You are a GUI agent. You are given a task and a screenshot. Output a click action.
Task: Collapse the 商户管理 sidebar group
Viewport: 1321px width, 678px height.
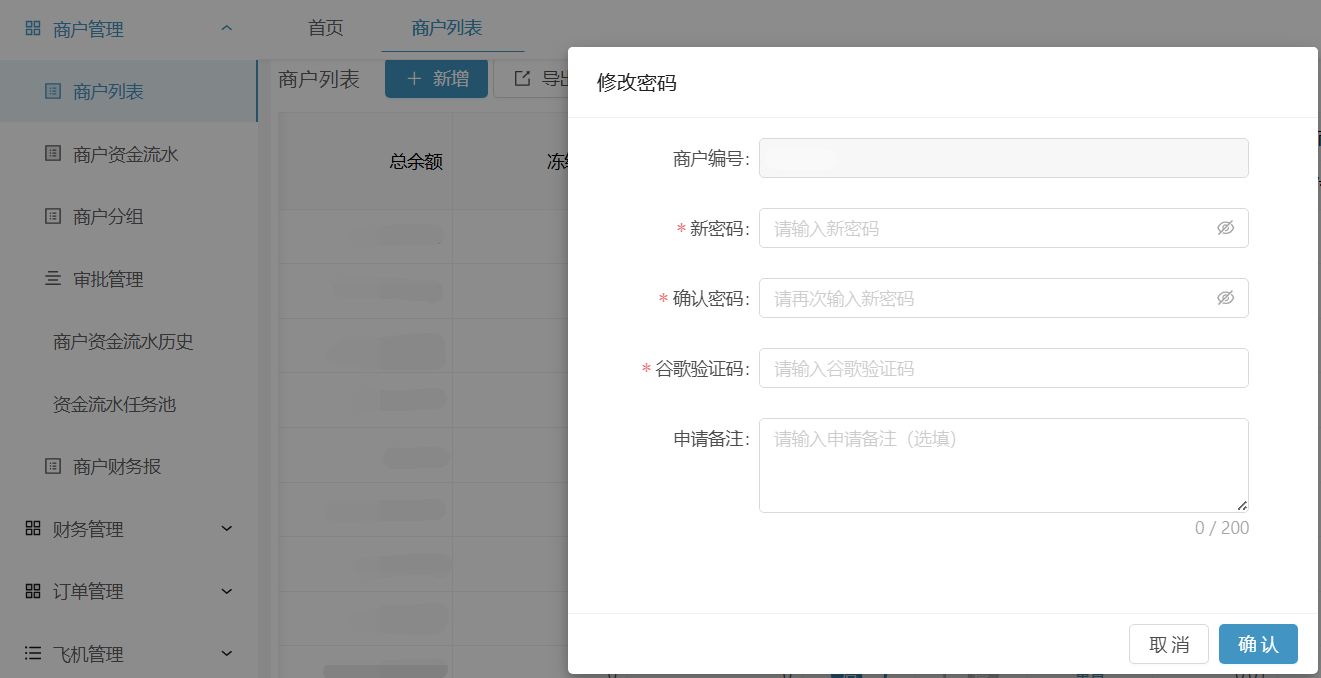[x=225, y=29]
